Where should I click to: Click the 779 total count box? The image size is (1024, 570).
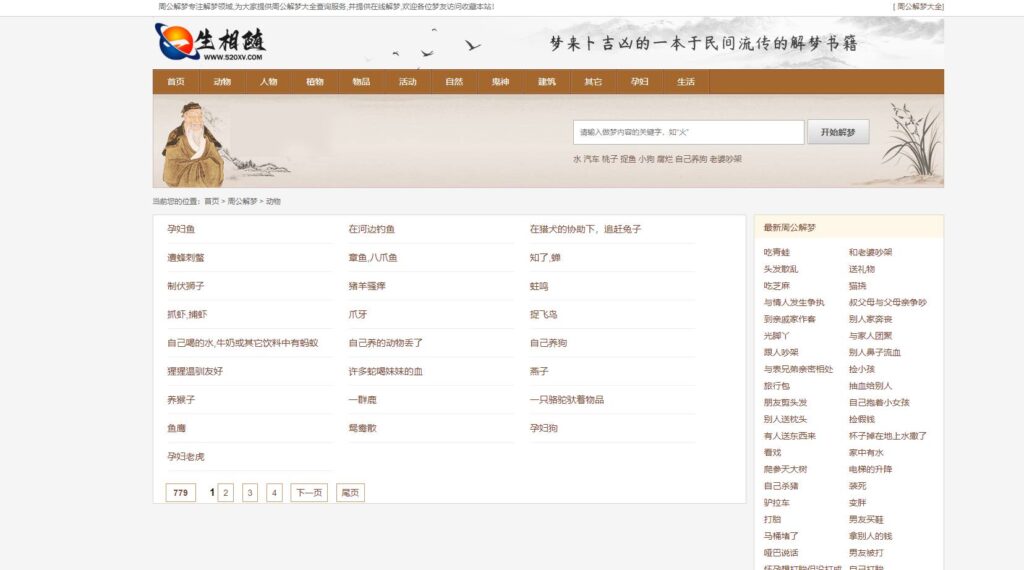point(181,492)
